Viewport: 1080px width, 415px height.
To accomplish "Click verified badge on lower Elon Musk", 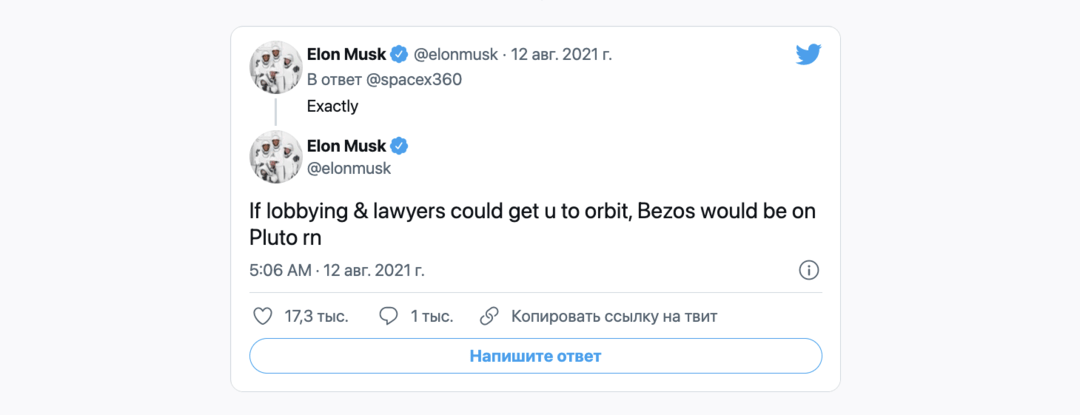I will click(x=398, y=146).
